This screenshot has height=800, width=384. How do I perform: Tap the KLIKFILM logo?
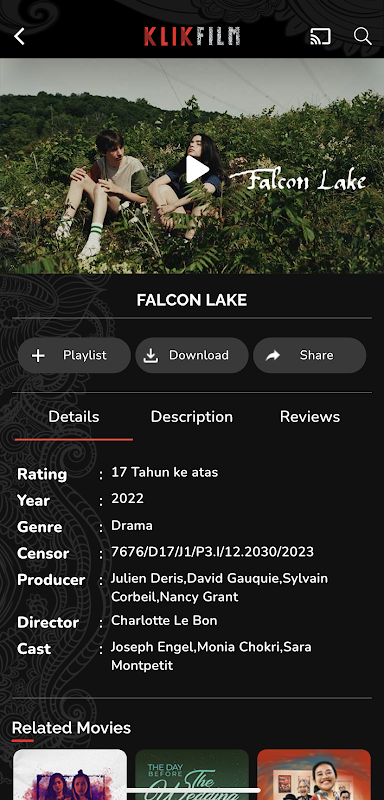[192, 36]
